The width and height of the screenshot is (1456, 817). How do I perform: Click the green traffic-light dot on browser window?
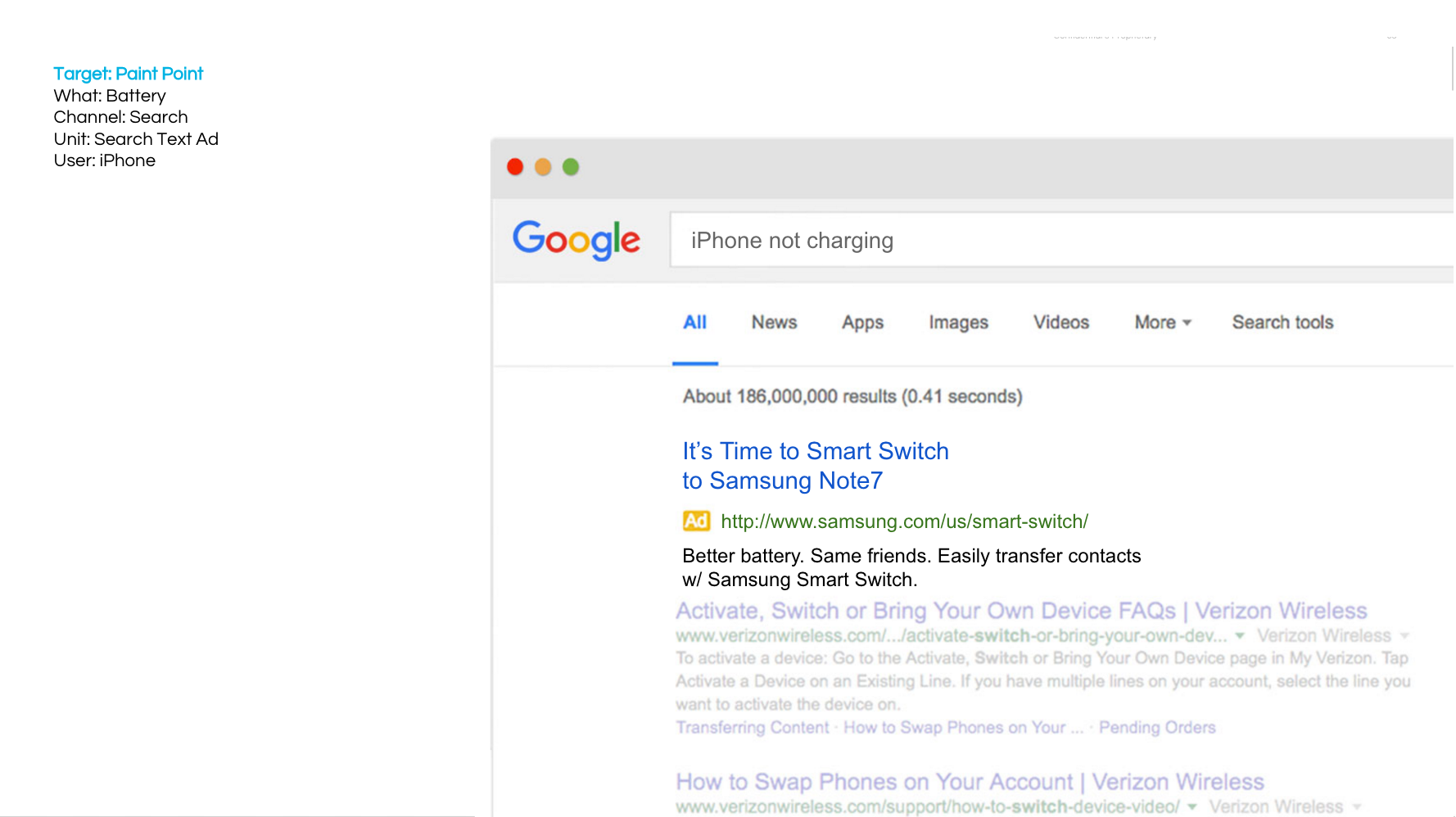pyautogui.click(x=571, y=166)
